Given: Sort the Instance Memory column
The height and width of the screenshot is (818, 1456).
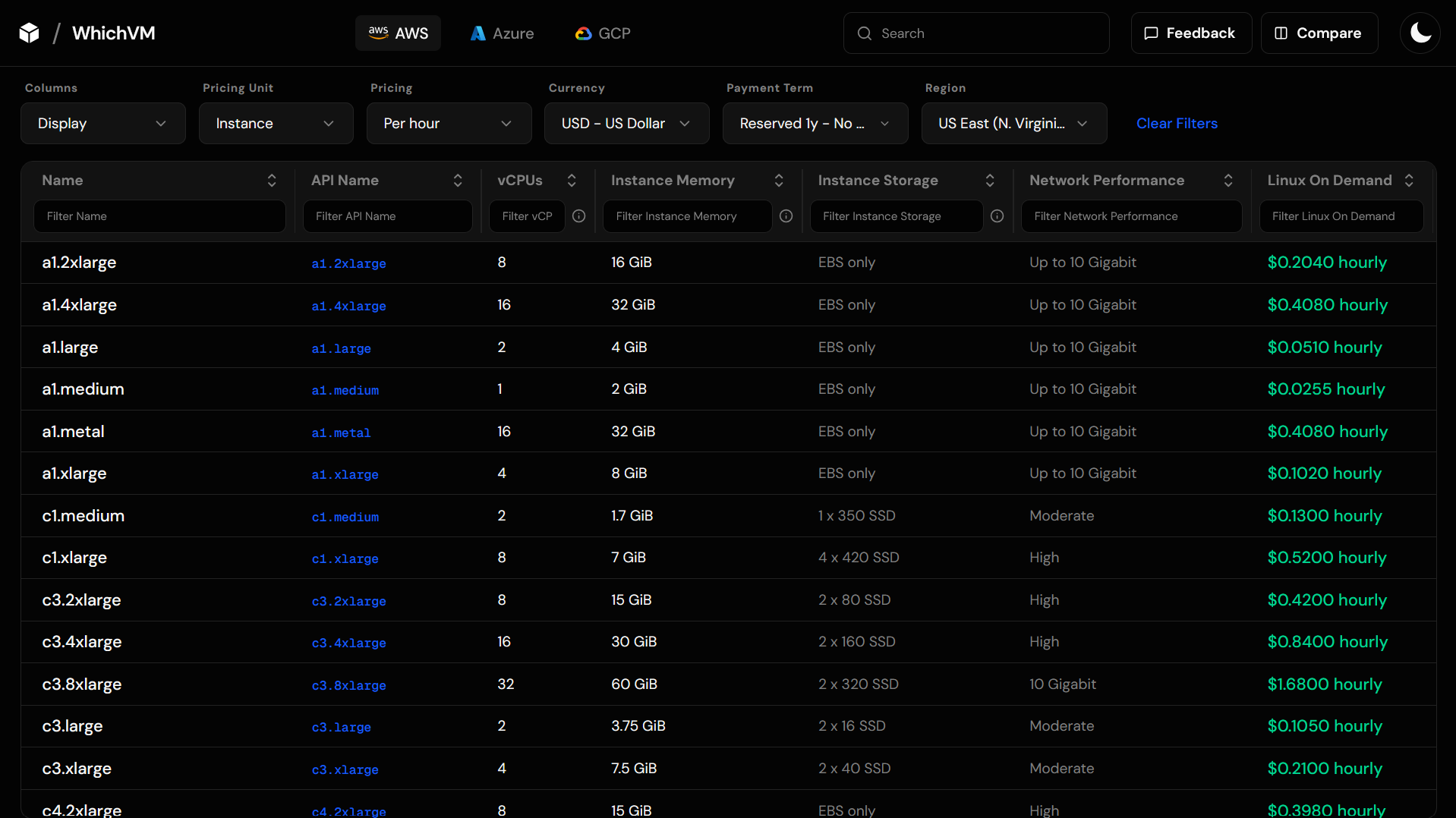Looking at the screenshot, I should tap(778, 180).
